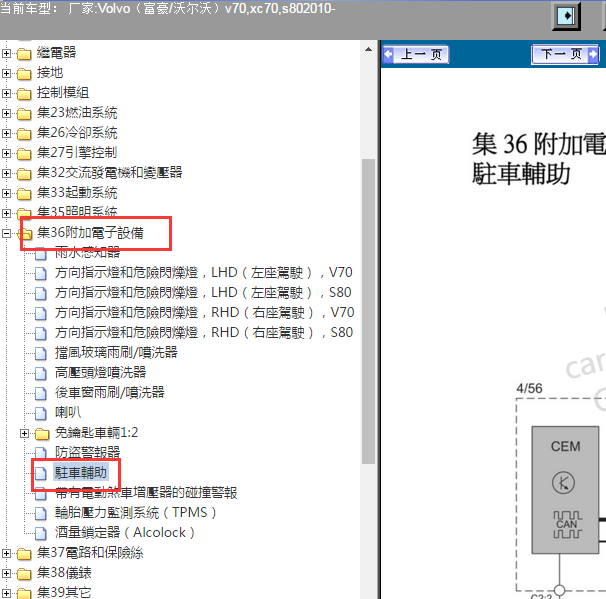The height and width of the screenshot is (599, 606).
Task: Open 帶有電動煞車增壓器的碰撞警報 entry
Action: [146, 493]
